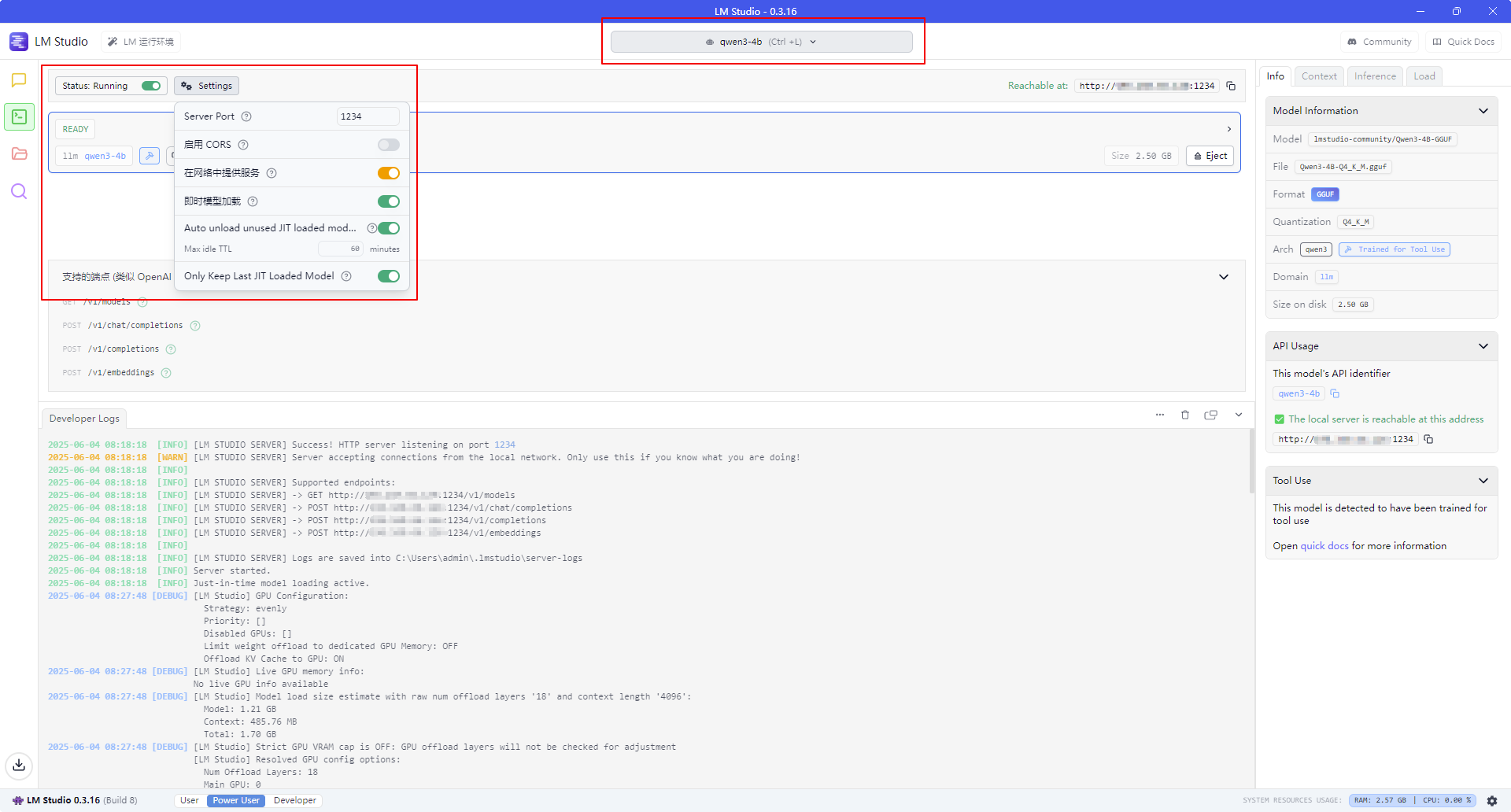Open the Developer terminal sidebar icon
The image size is (1511, 812).
[x=19, y=117]
